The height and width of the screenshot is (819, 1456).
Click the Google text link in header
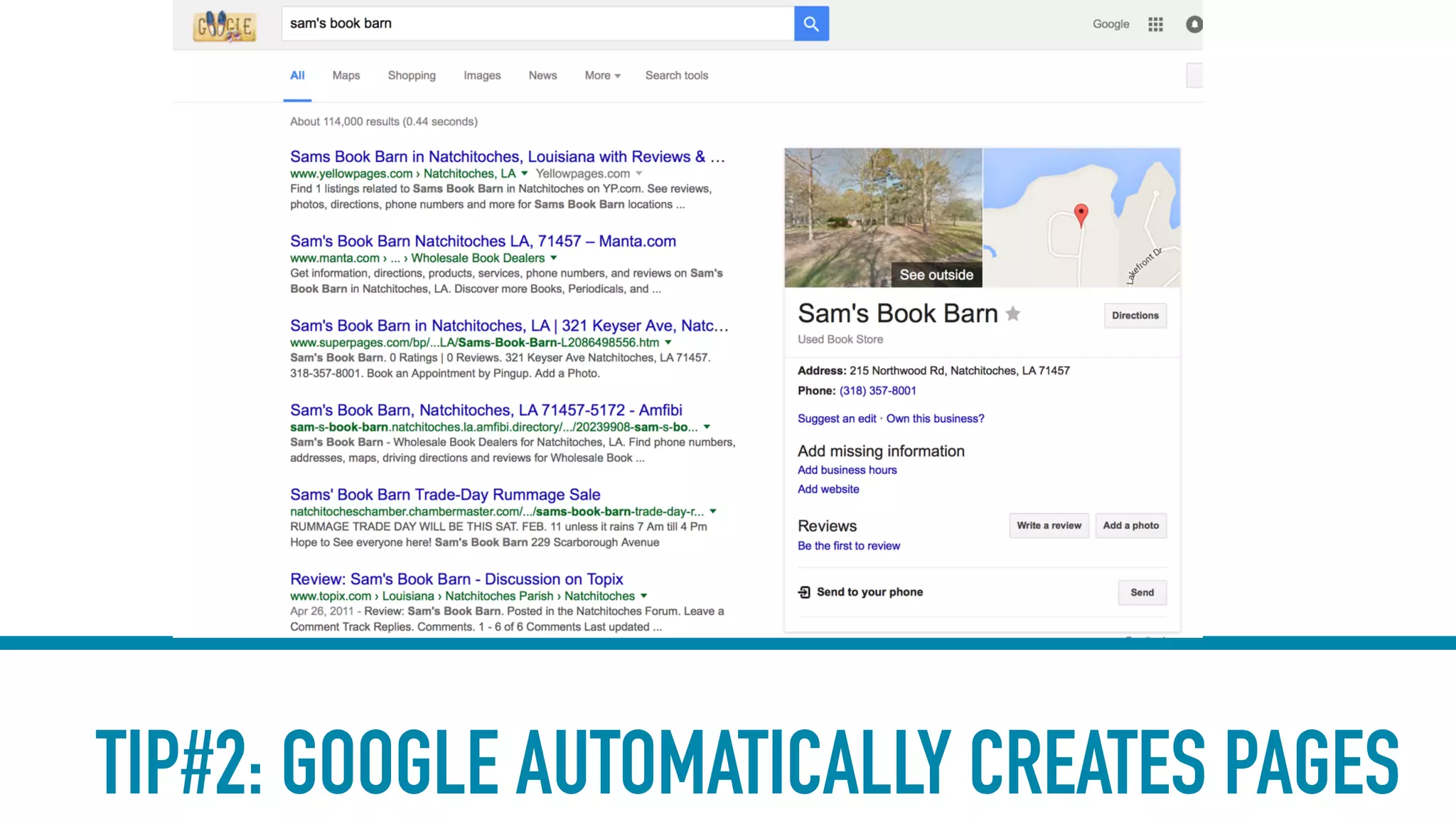(1110, 24)
